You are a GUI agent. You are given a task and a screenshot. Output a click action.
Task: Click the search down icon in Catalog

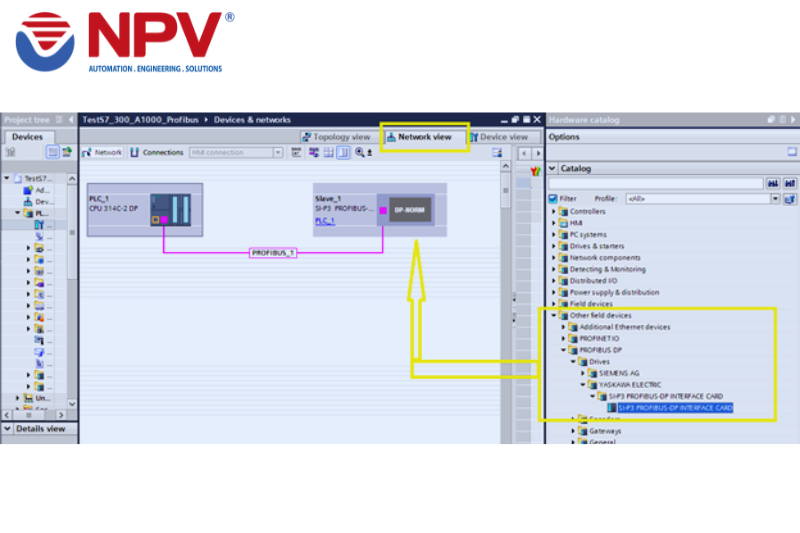click(x=771, y=184)
